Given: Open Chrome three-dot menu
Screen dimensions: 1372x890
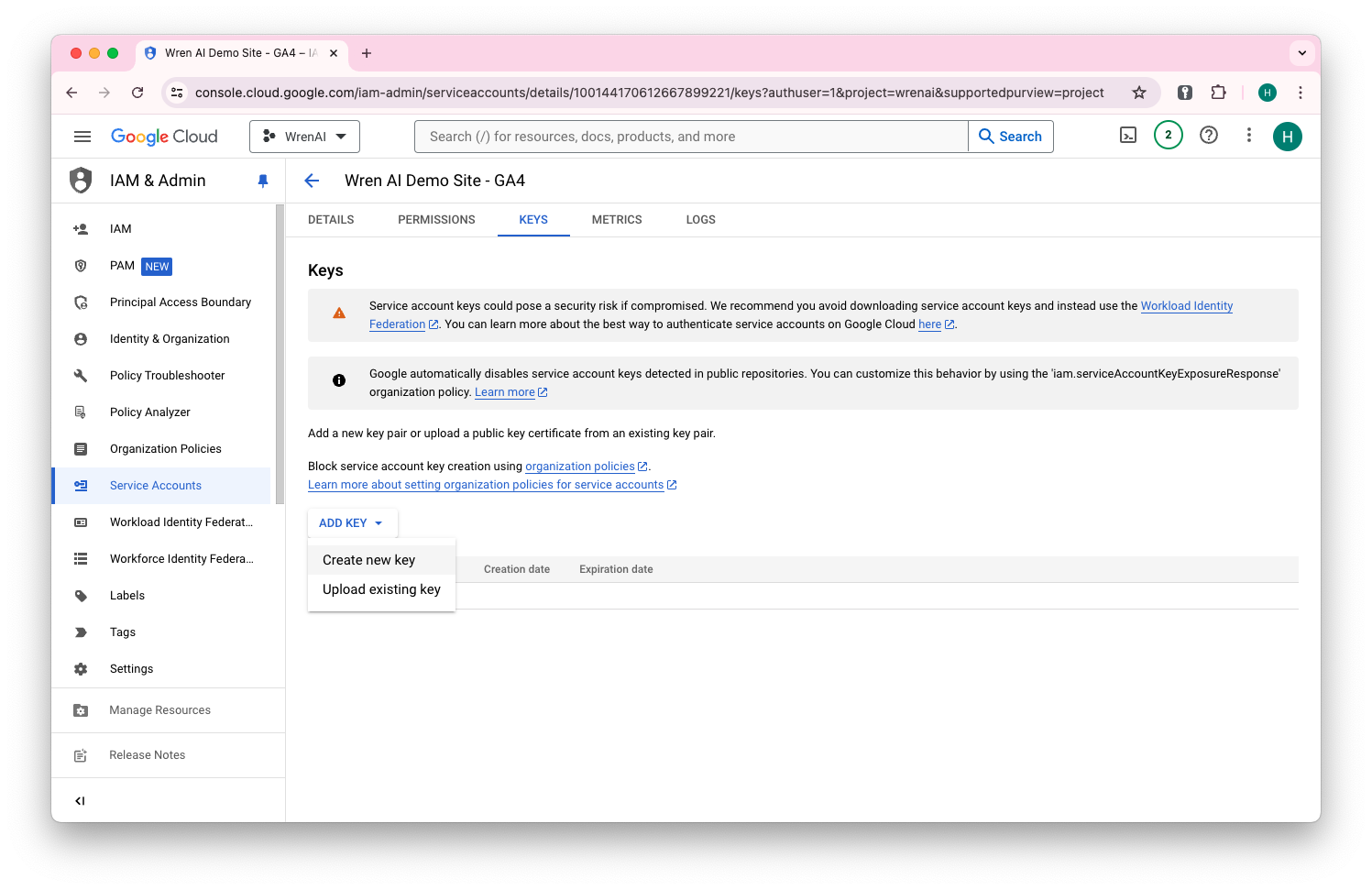Looking at the screenshot, I should 1301,93.
